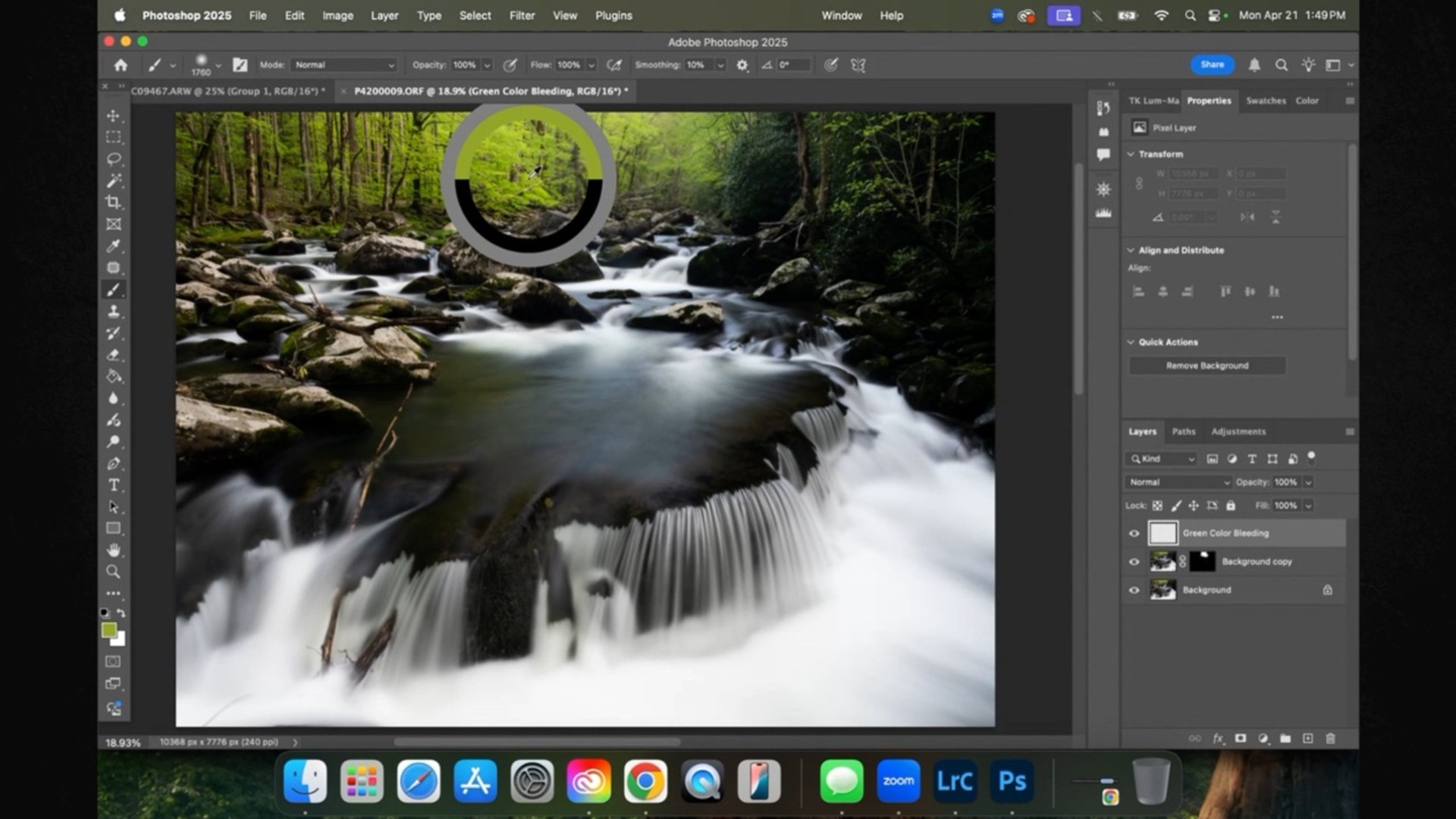Click the Remove Background button
Viewport: 1456px width, 819px height.
pos(1207,365)
